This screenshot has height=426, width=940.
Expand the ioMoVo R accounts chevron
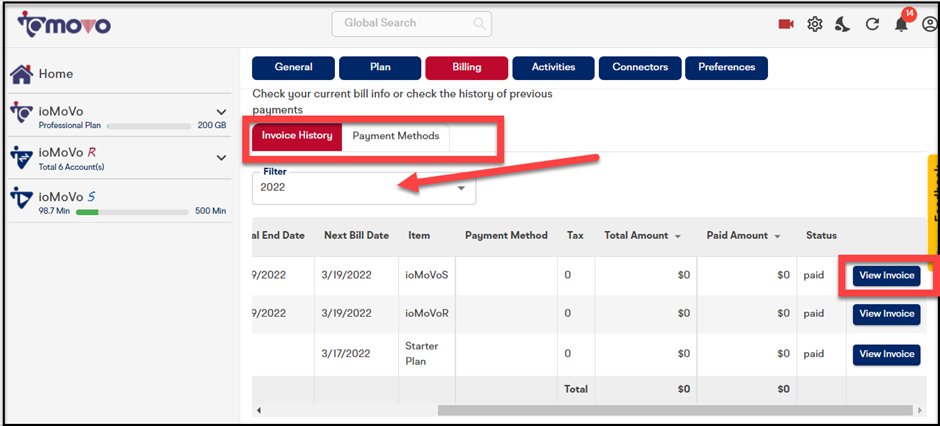(221, 158)
